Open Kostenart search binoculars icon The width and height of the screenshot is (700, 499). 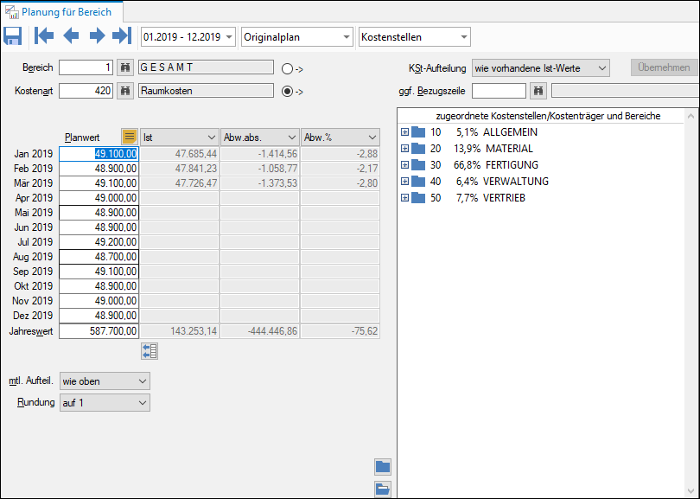pos(125,91)
